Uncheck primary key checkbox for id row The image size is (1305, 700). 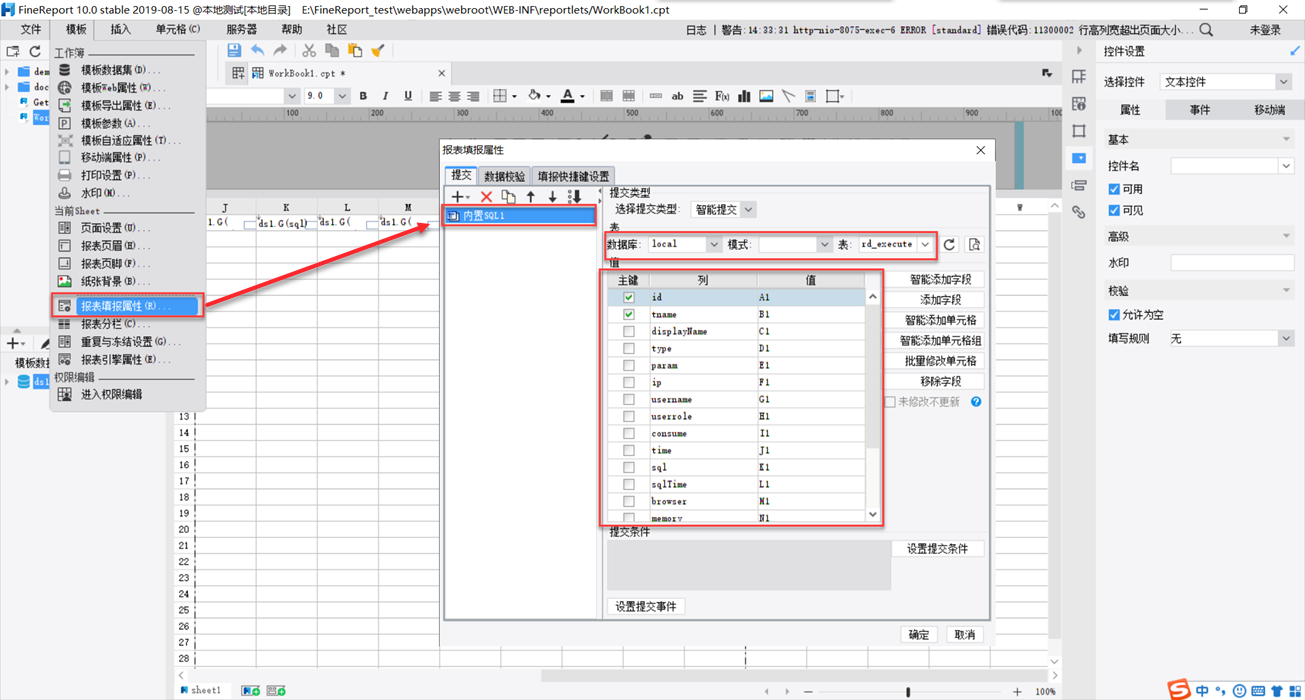point(629,297)
